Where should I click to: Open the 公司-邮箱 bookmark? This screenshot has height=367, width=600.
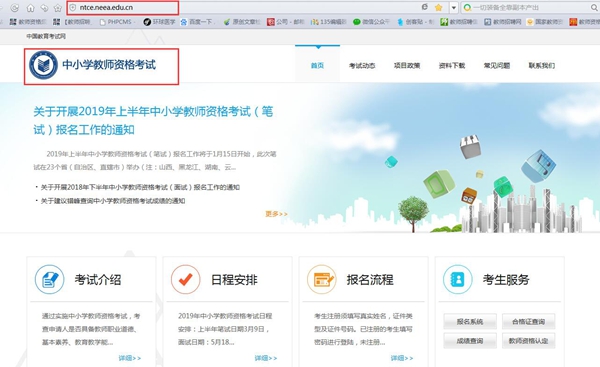285,22
